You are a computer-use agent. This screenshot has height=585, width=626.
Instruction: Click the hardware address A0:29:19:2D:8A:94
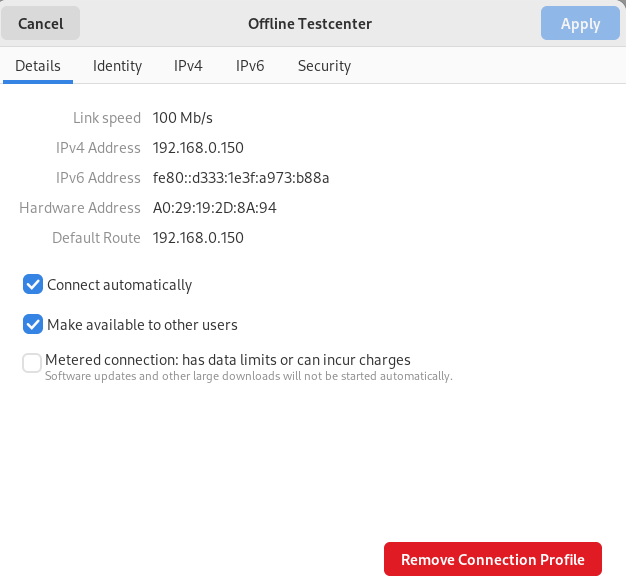214,208
